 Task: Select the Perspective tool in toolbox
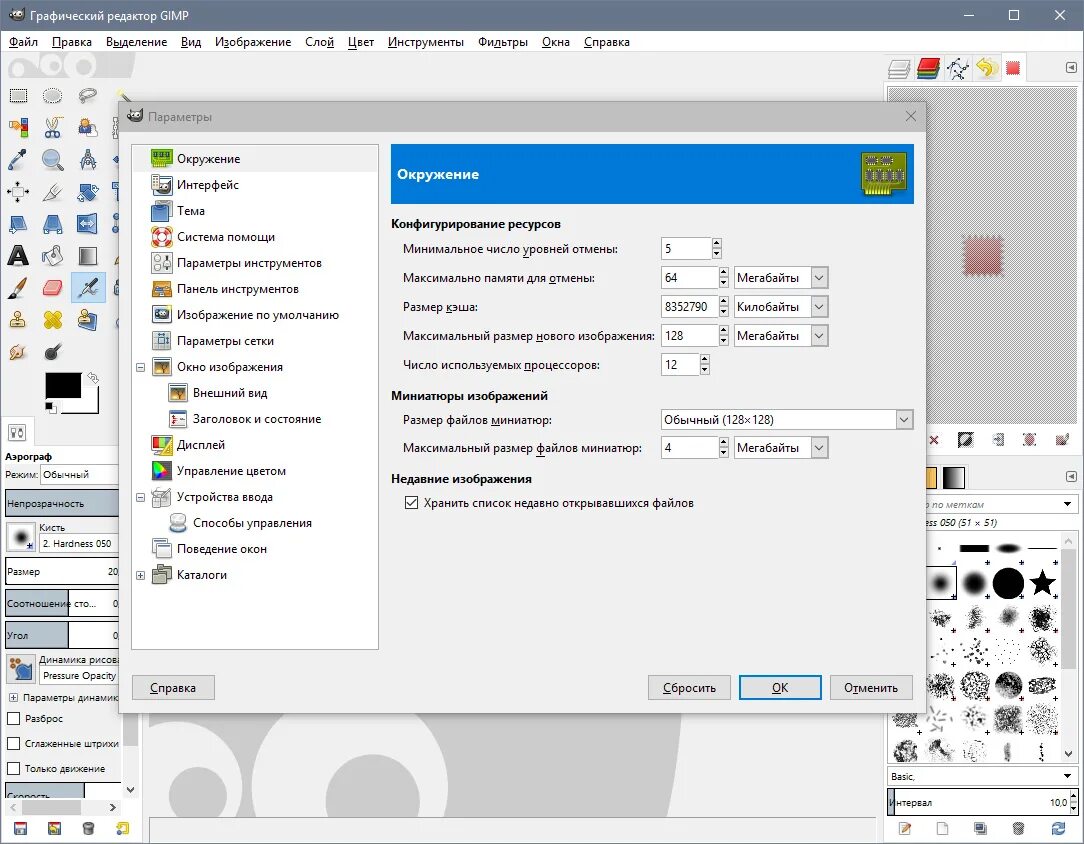[x=53, y=224]
